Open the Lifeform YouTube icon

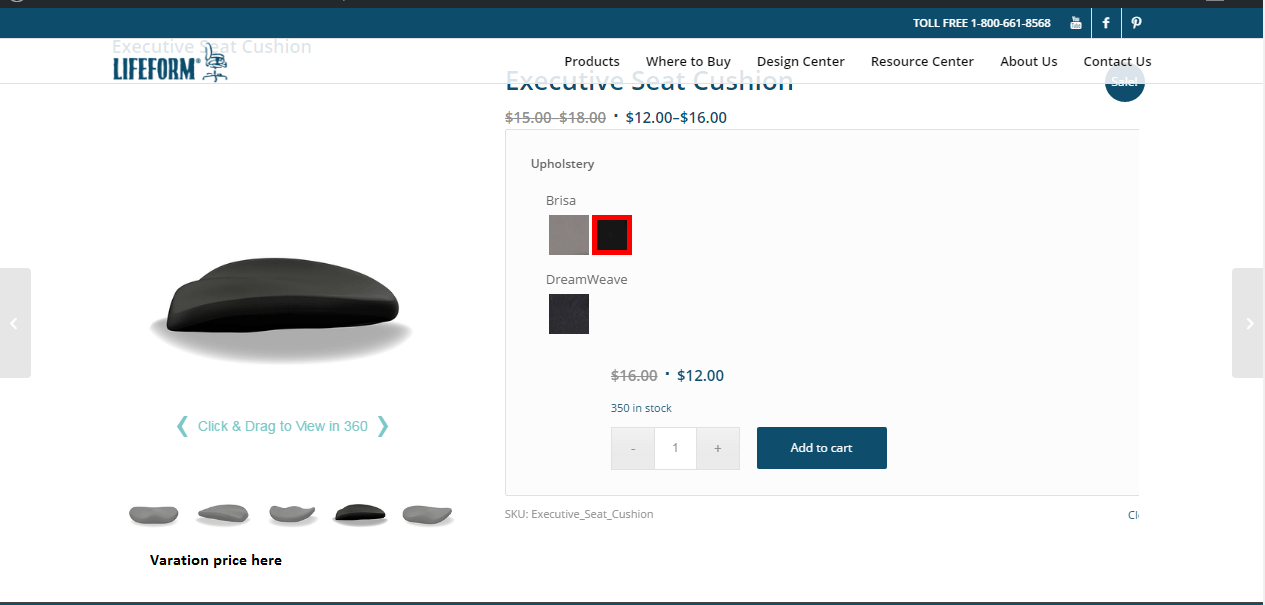tap(1075, 23)
